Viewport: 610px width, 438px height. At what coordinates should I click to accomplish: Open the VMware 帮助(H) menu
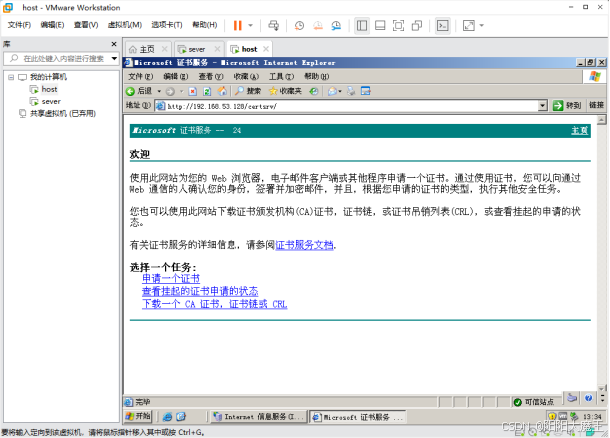205,25
